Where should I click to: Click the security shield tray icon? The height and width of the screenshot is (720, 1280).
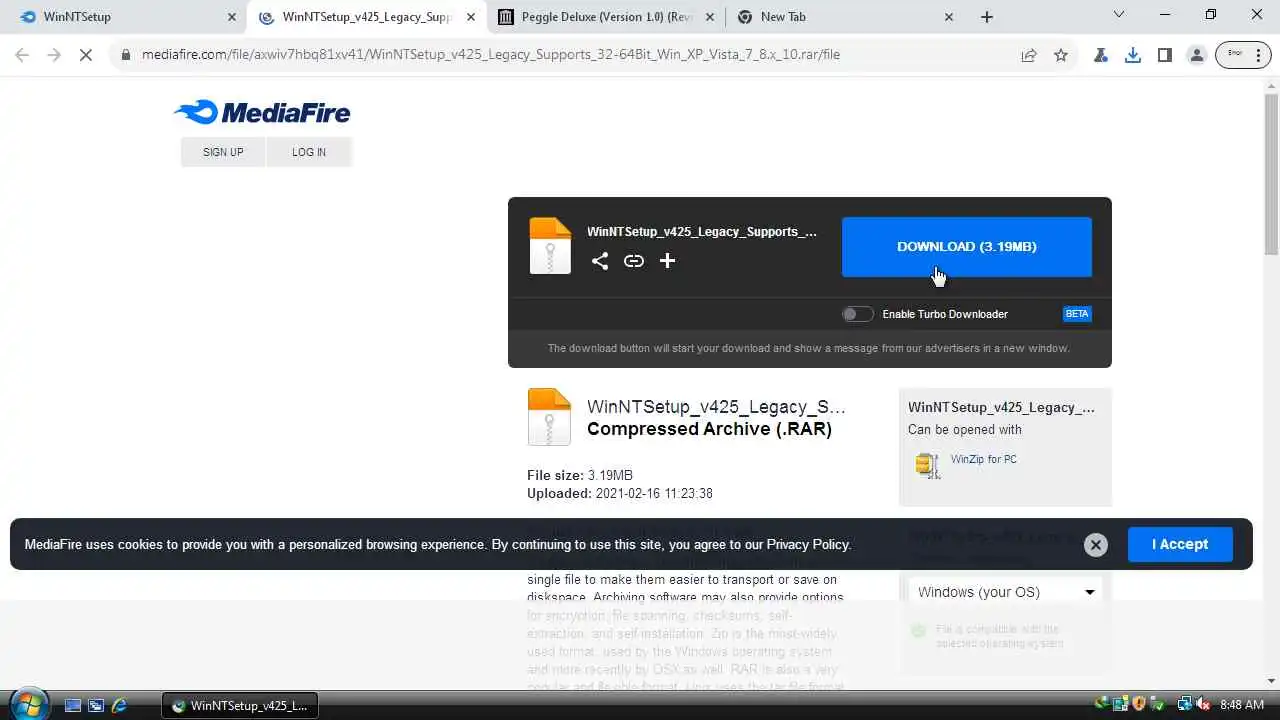pos(1140,705)
